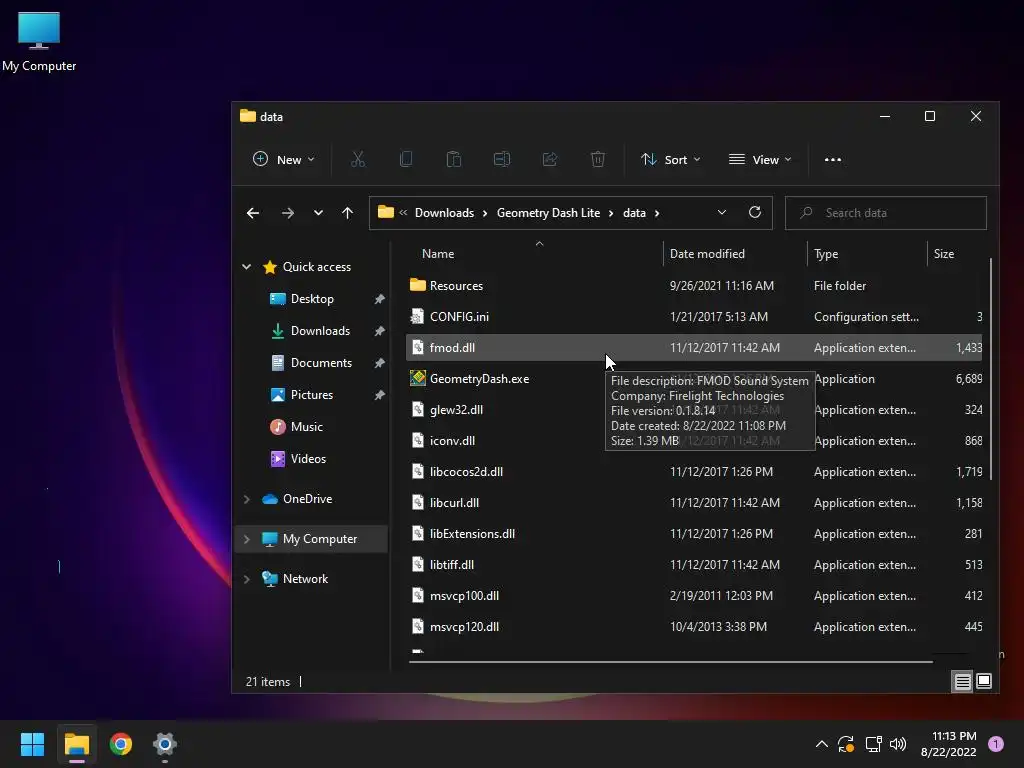Expand the Network tree node
The height and width of the screenshot is (768, 1024).
tap(247, 579)
